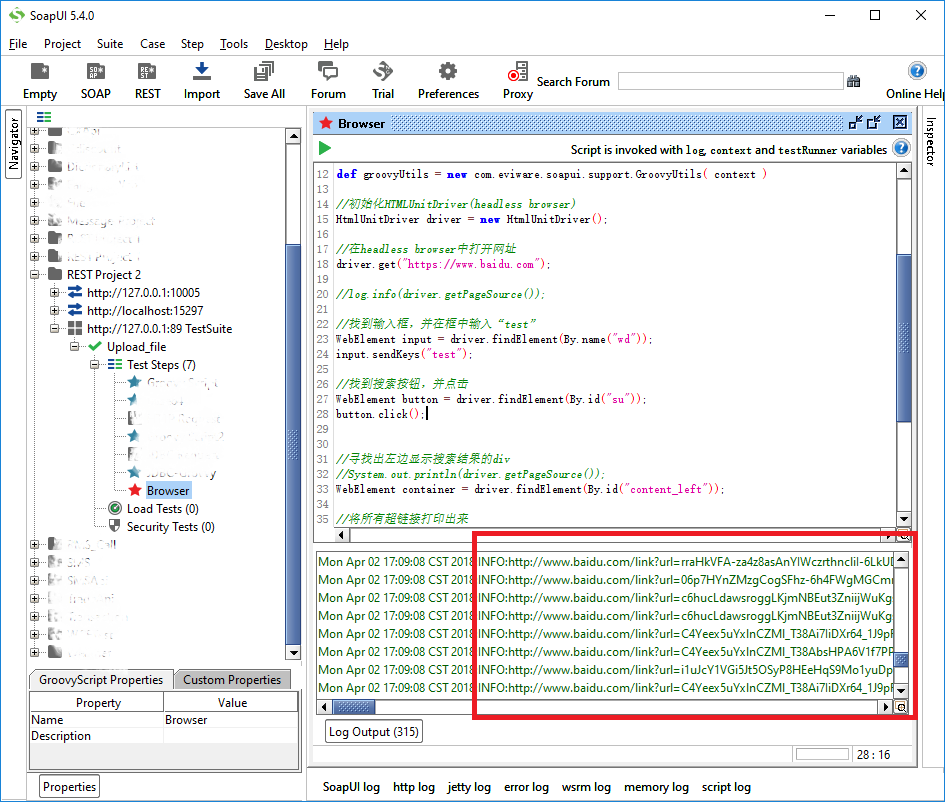Select http://127.0.0.1:89 TestSuite node
The width and height of the screenshot is (945, 802).
160,329
